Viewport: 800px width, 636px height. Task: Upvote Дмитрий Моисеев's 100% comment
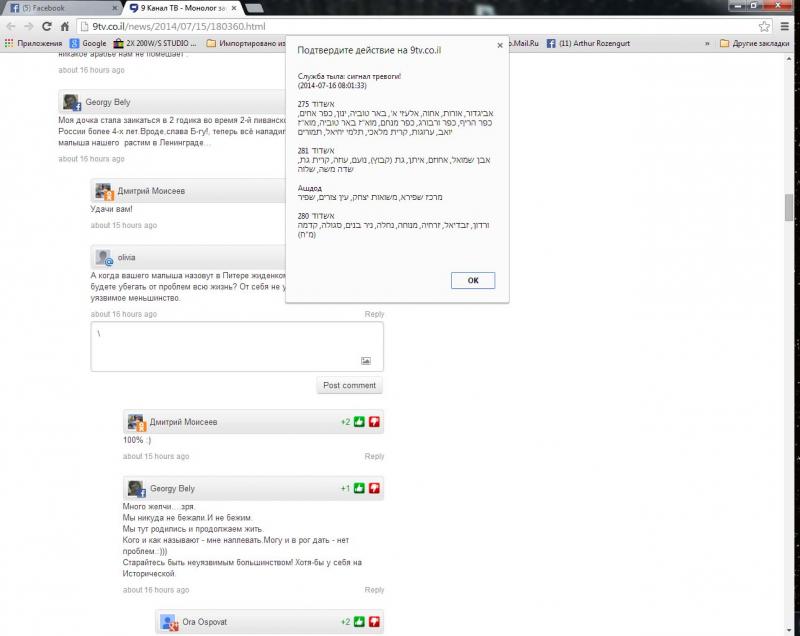tap(359, 422)
